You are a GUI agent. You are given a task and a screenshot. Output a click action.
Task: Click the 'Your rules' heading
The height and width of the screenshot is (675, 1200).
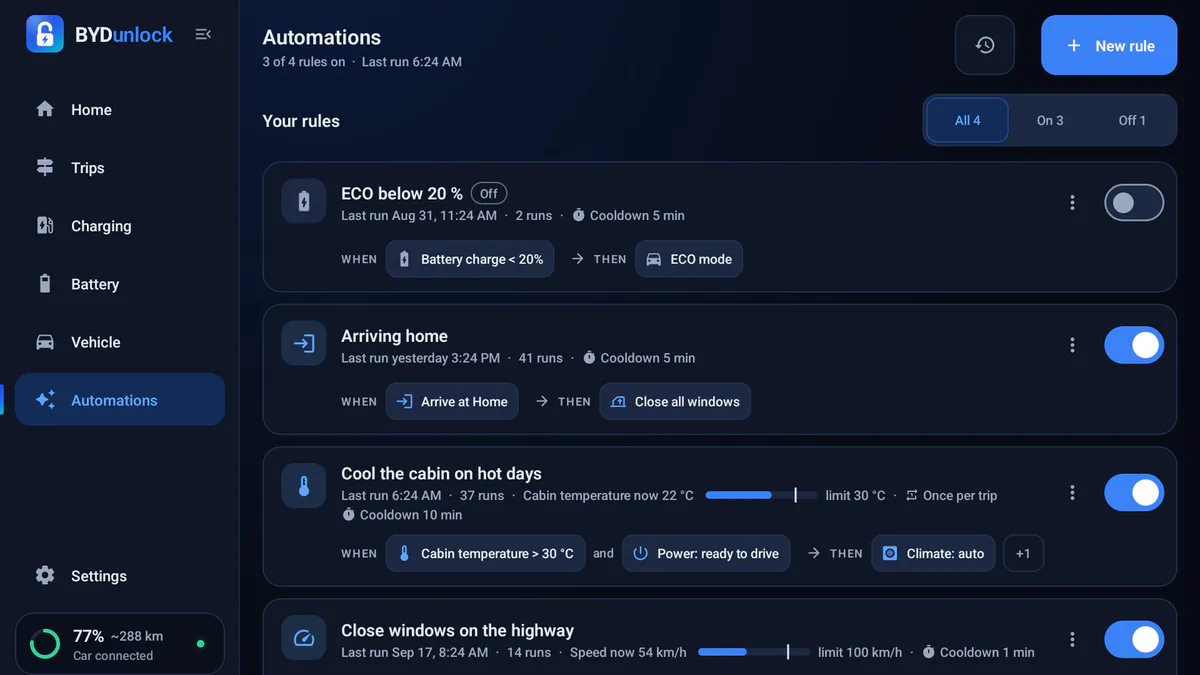(x=301, y=121)
